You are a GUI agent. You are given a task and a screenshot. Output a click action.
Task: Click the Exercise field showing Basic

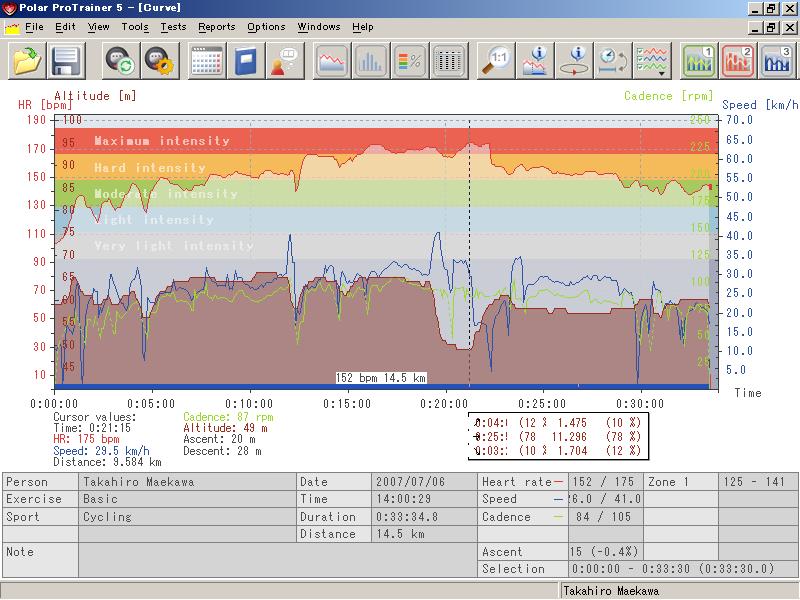click(187, 499)
